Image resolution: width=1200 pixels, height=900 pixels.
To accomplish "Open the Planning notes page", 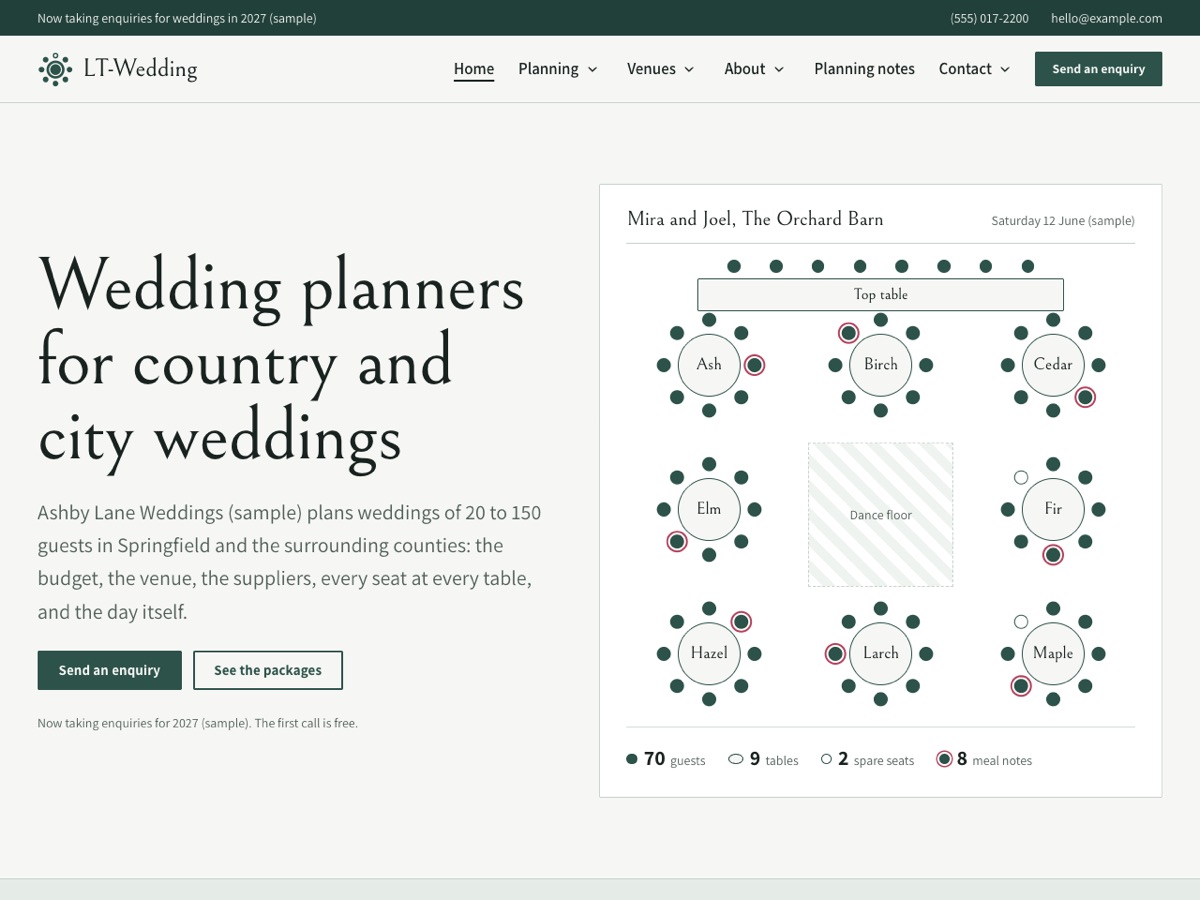I will 864,69.
